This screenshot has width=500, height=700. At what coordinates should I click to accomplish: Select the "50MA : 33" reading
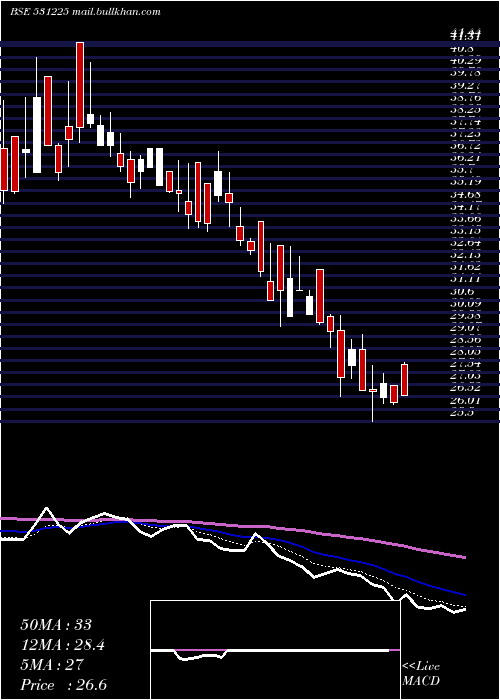point(58,625)
